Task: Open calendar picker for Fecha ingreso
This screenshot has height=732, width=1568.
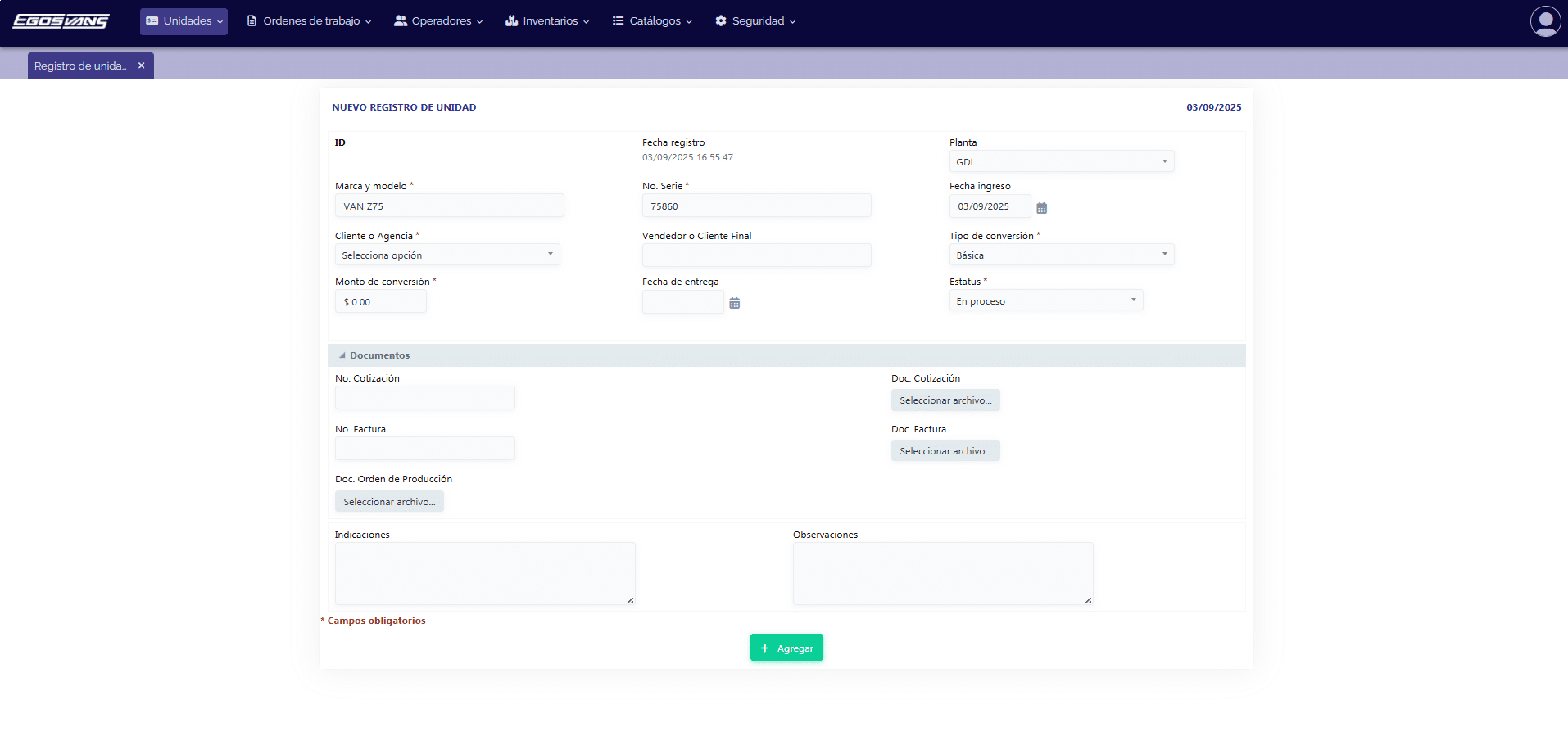Action: (1041, 208)
